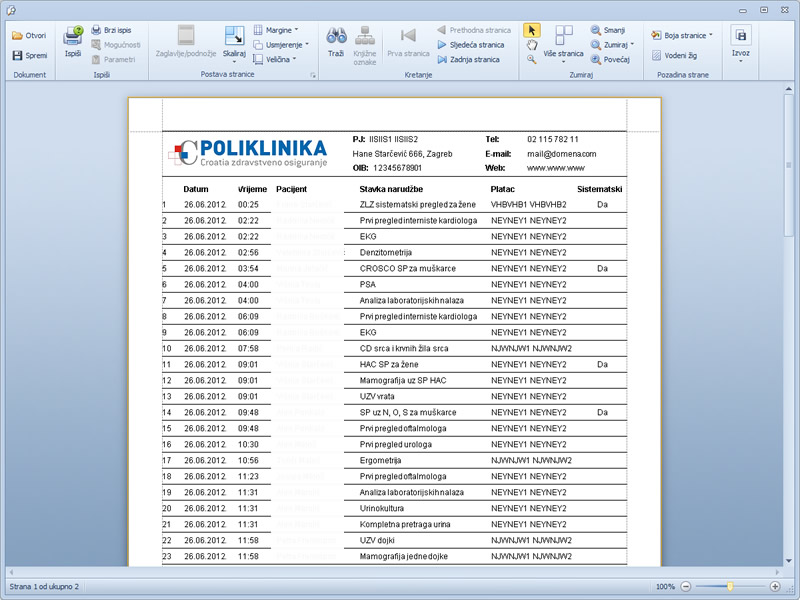
Task: Click the 'Urinokultura' cell
Action: [382, 509]
